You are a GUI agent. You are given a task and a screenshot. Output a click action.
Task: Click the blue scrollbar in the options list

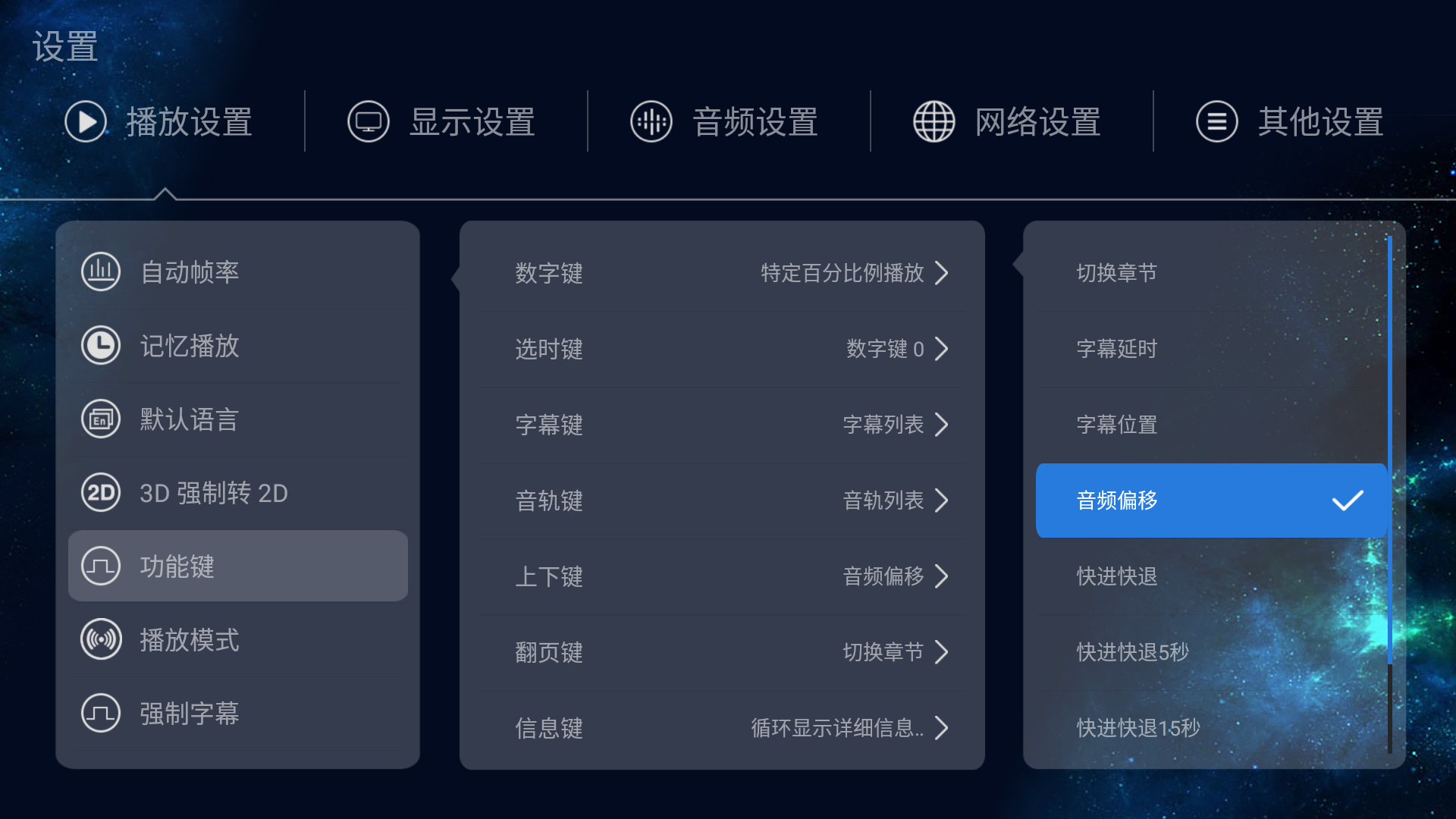(1390, 450)
